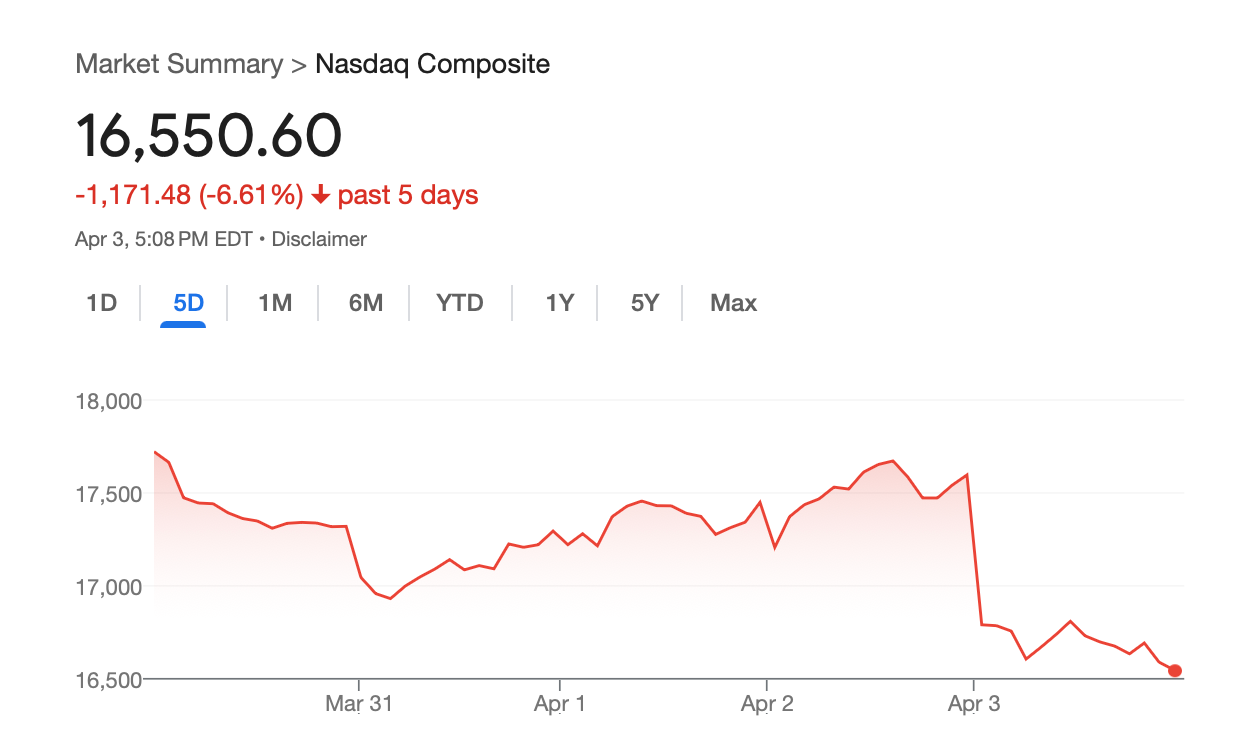Click the Mar 31 date label

coord(357,704)
